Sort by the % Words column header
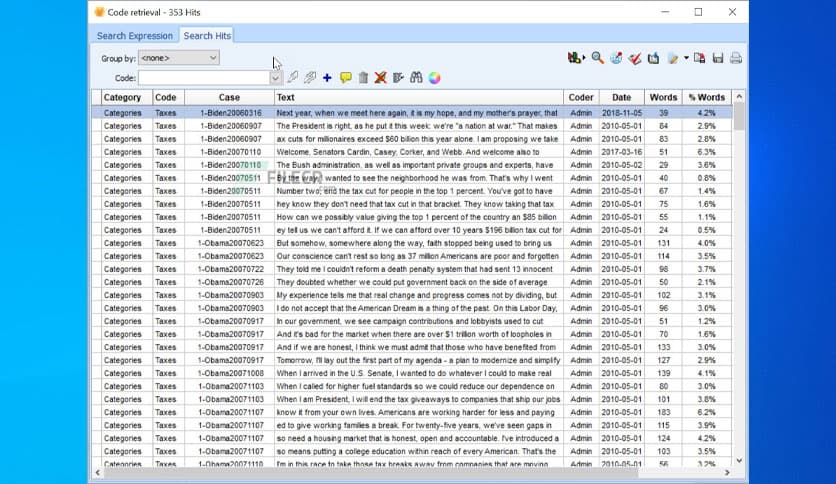 pos(707,98)
